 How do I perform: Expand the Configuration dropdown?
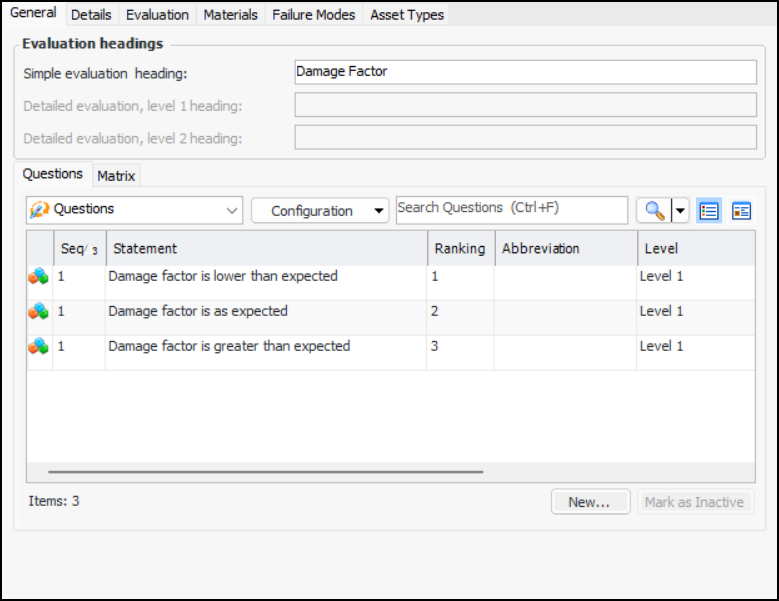[x=319, y=211]
